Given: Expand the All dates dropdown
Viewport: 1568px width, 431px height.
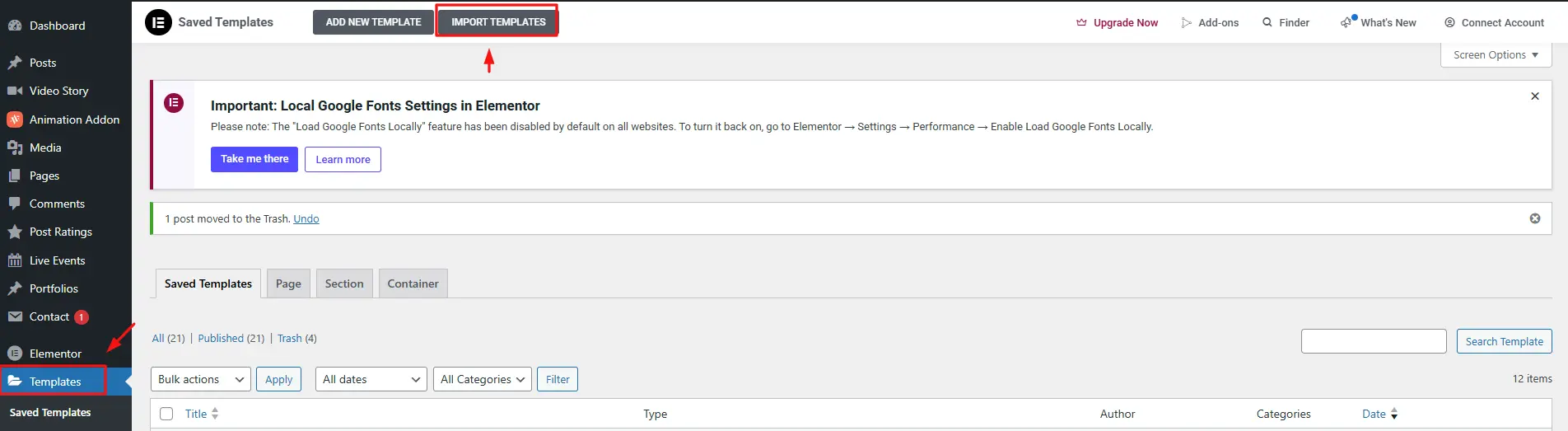Looking at the screenshot, I should [x=371, y=379].
